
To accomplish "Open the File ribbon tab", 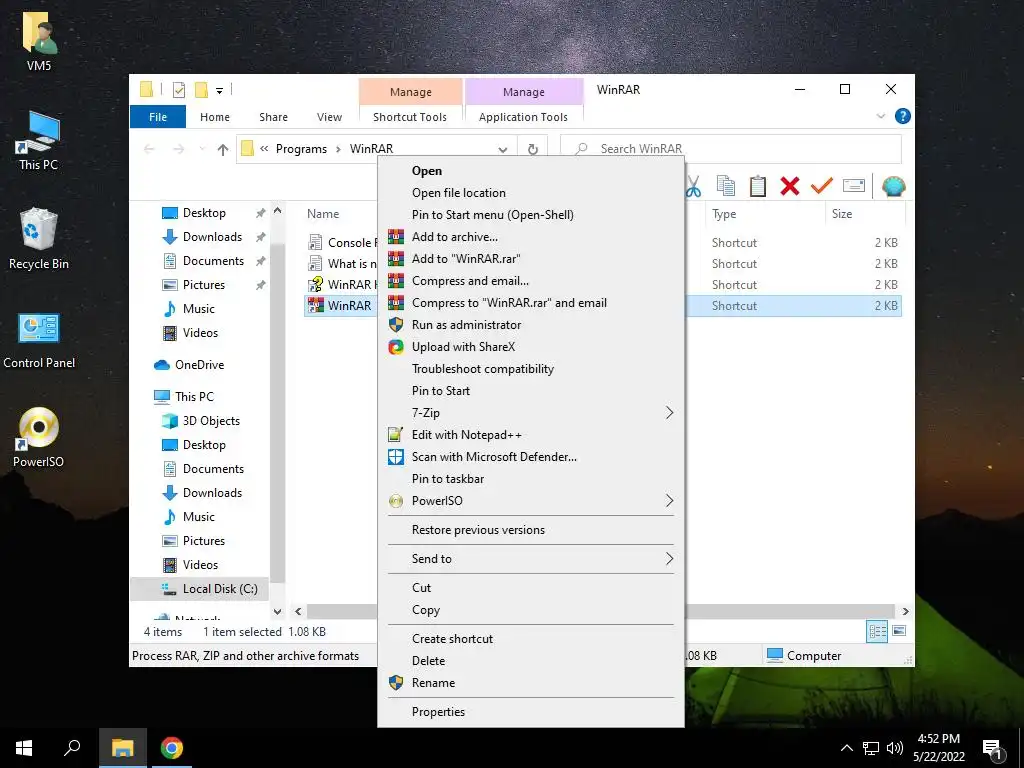I will [x=158, y=117].
